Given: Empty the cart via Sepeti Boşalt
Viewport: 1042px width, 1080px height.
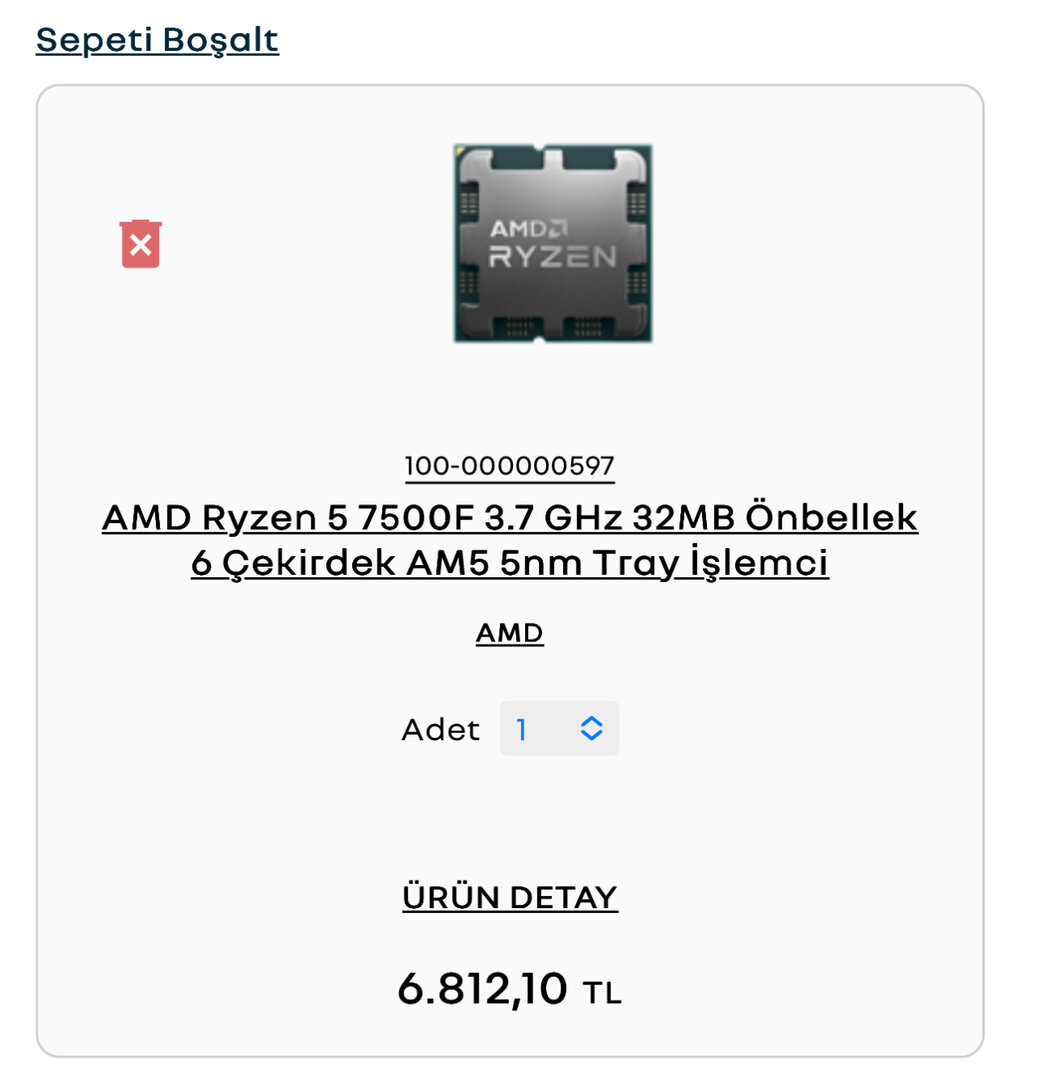Looking at the screenshot, I should pyautogui.click(x=157, y=40).
